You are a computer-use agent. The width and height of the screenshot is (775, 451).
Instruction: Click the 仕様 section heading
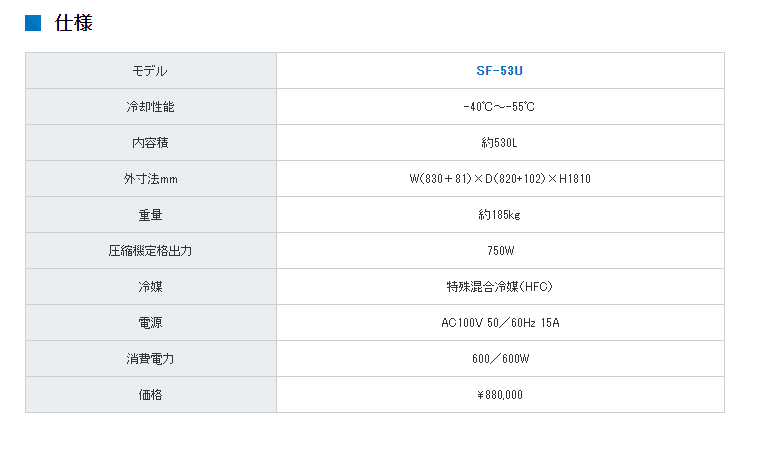coord(74,23)
